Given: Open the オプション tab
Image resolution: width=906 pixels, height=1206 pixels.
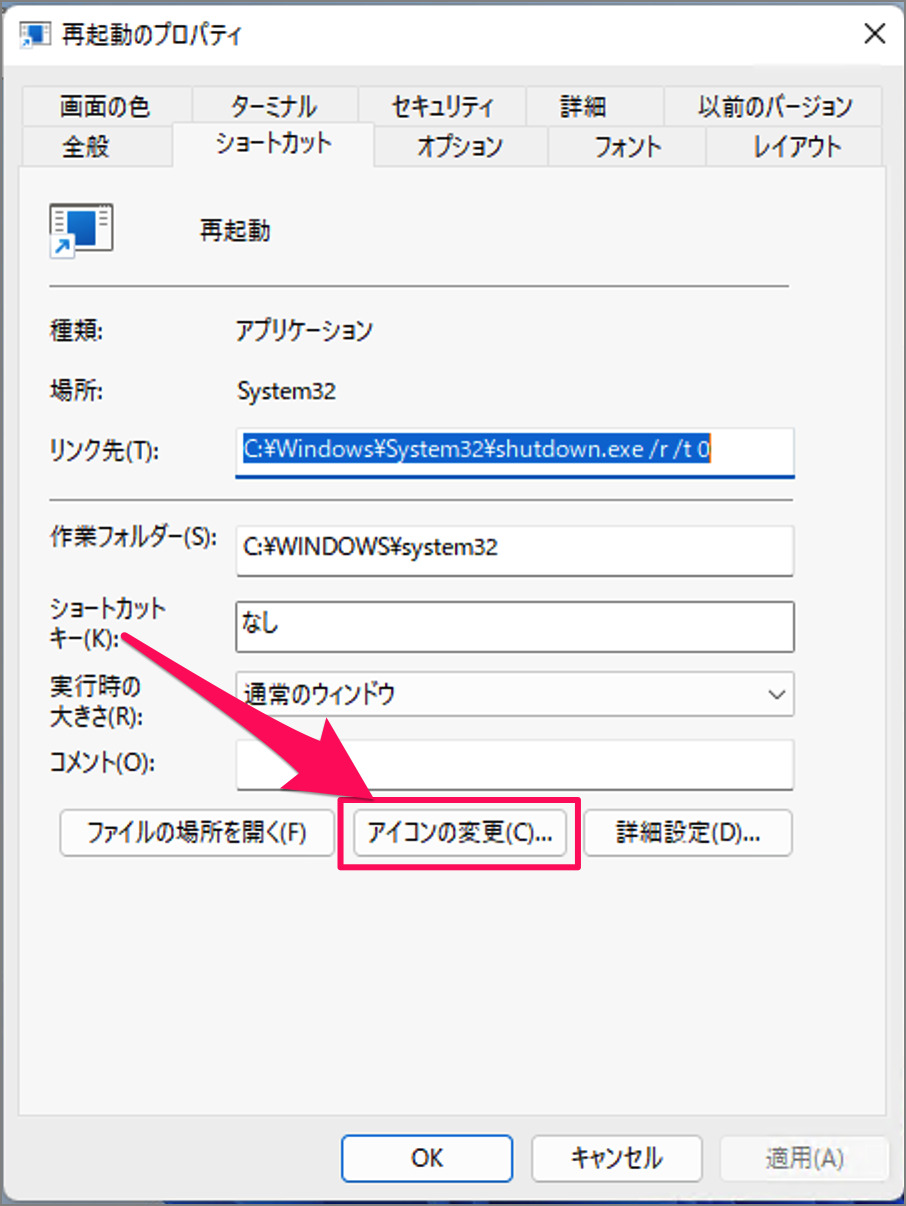Looking at the screenshot, I should tap(460, 147).
